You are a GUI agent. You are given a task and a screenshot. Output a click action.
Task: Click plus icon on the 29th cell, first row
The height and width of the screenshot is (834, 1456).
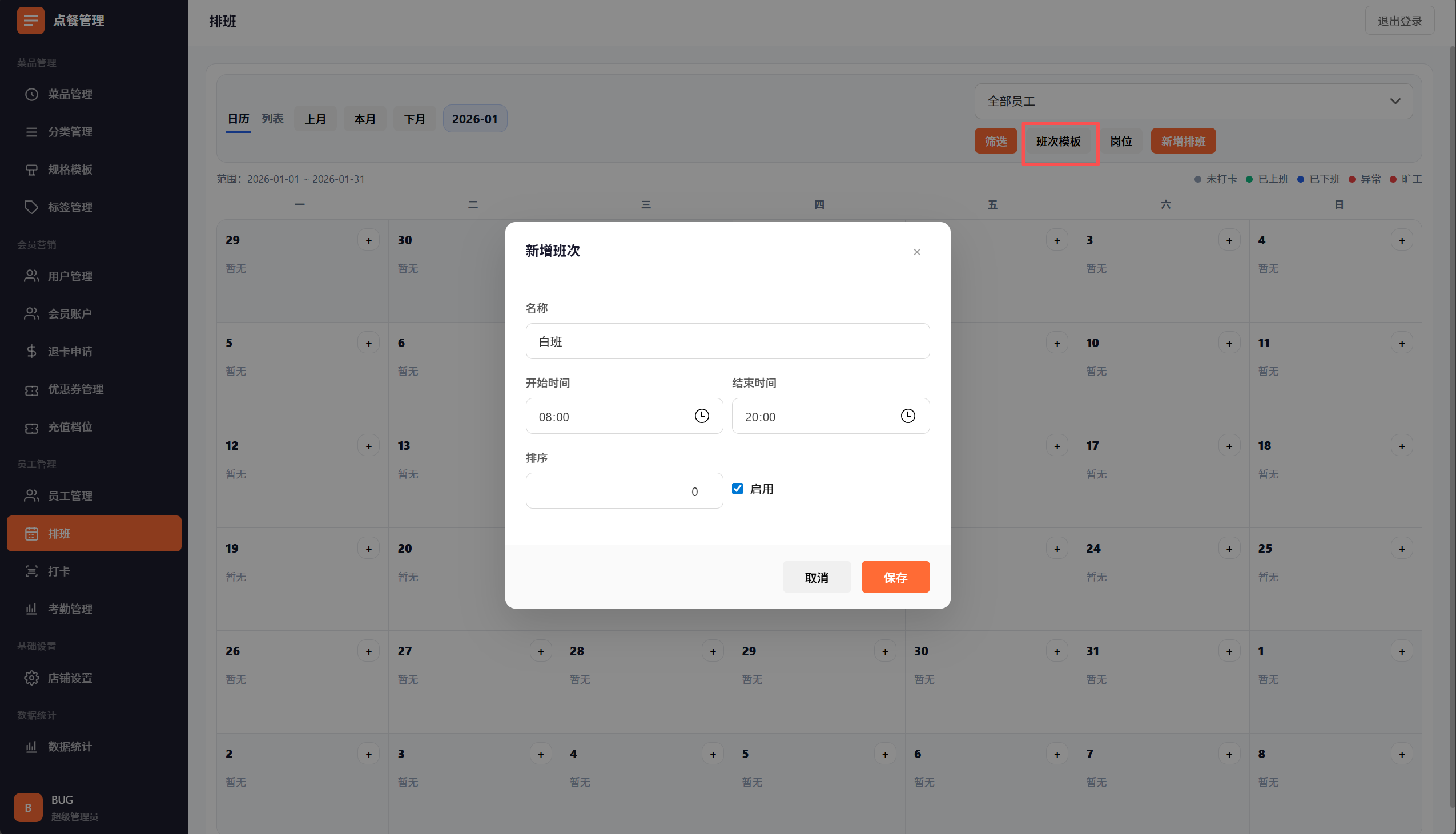pos(368,240)
